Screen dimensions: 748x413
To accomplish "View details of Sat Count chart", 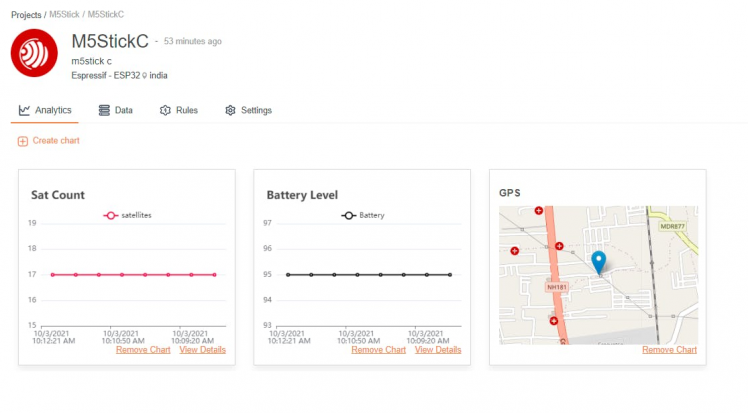I will click(x=202, y=350).
